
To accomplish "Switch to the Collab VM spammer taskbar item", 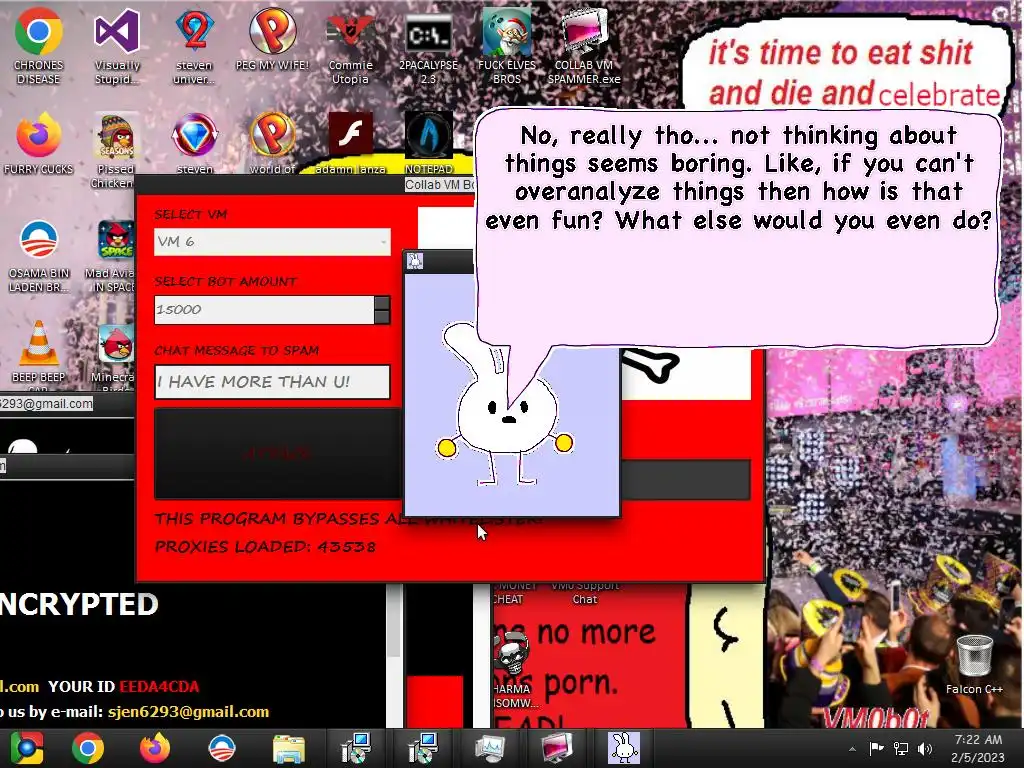I will [x=556, y=748].
